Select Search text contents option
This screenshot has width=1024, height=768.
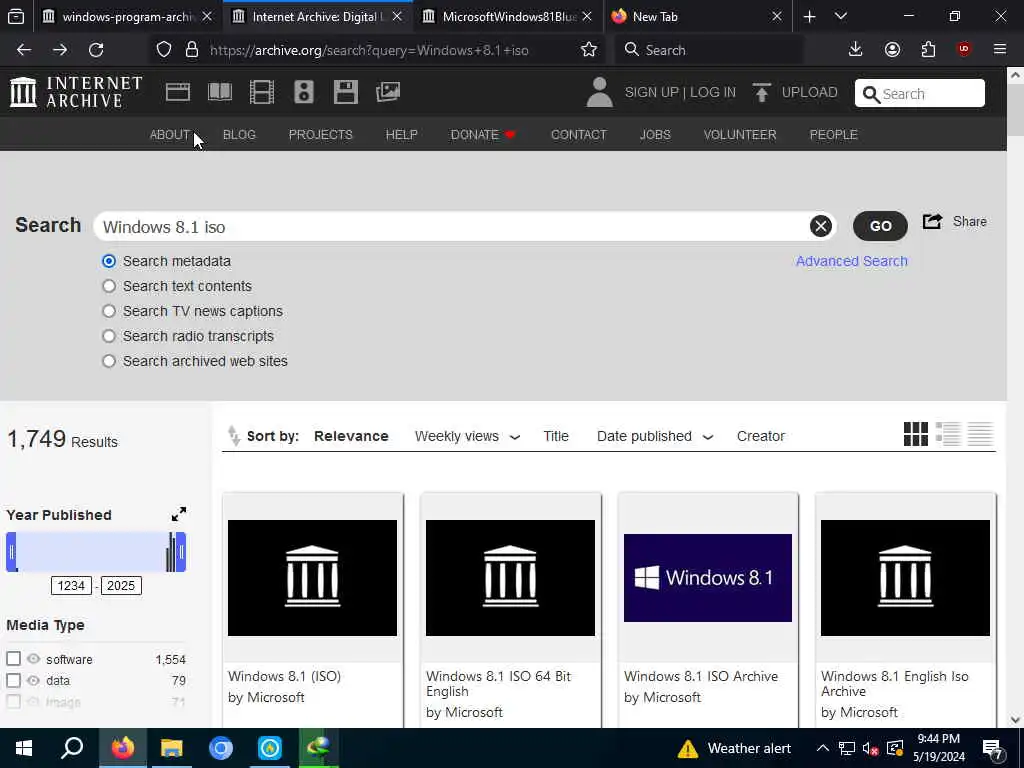[x=109, y=286]
